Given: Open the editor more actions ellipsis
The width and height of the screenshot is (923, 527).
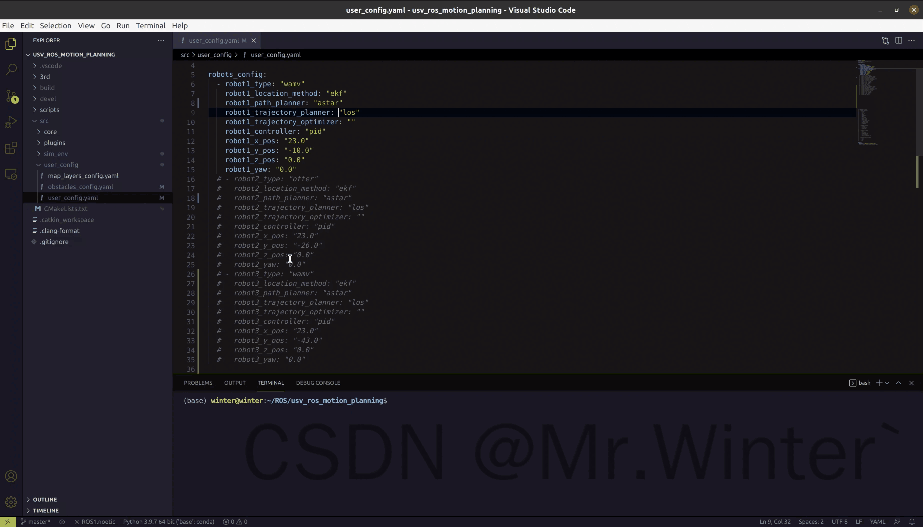Looking at the screenshot, I should (911, 41).
